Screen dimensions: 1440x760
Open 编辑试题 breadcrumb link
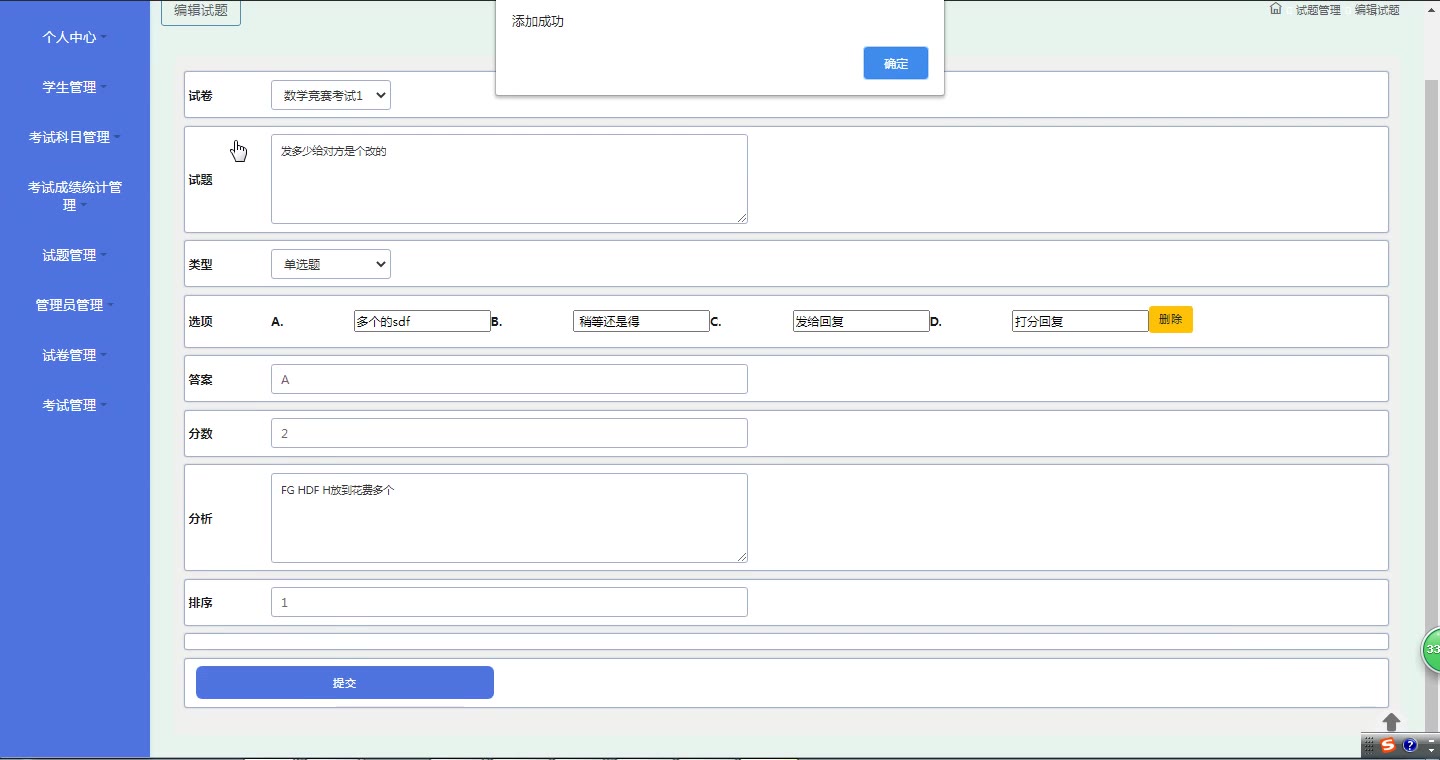[x=1377, y=10]
